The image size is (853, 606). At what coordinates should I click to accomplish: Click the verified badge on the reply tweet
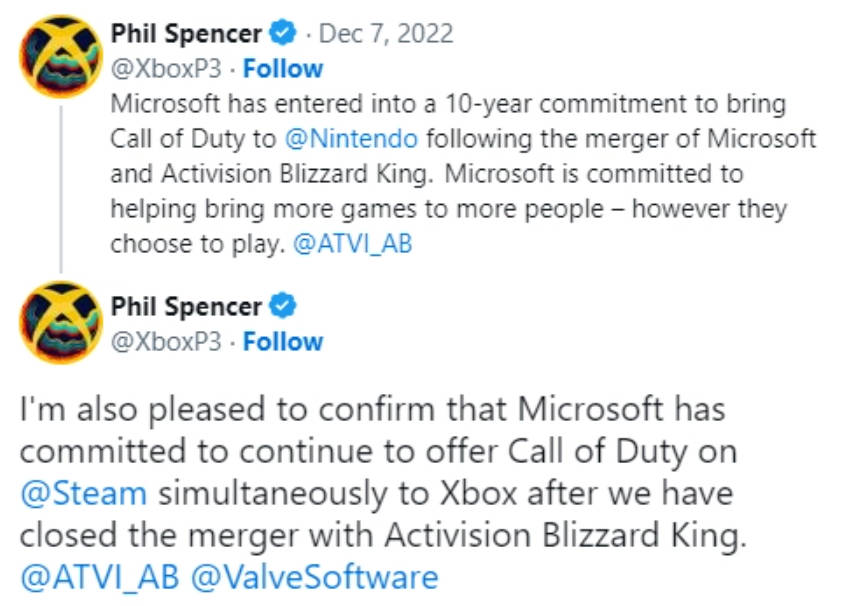(x=283, y=306)
